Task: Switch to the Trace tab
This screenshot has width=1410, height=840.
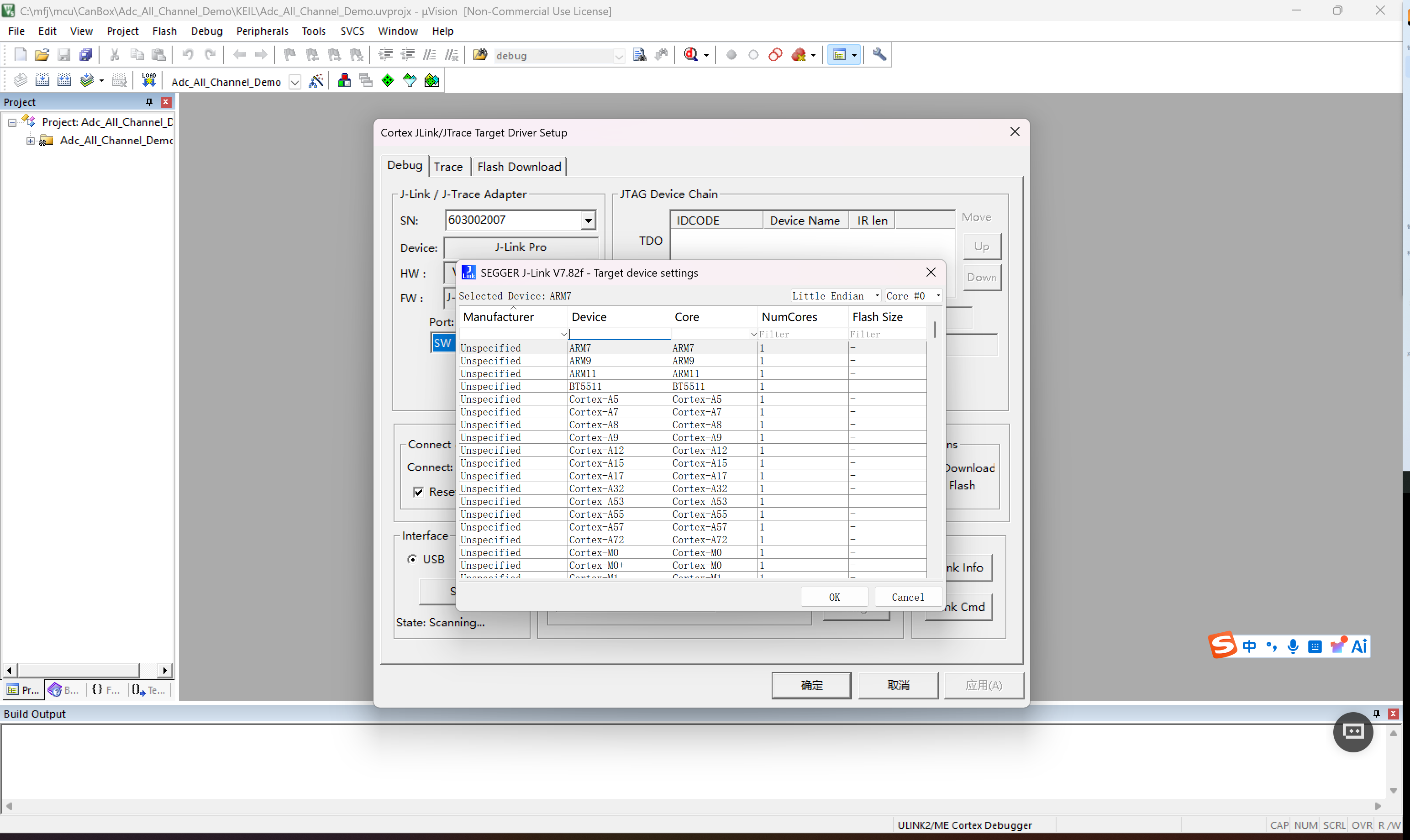Action: (448, 167)
